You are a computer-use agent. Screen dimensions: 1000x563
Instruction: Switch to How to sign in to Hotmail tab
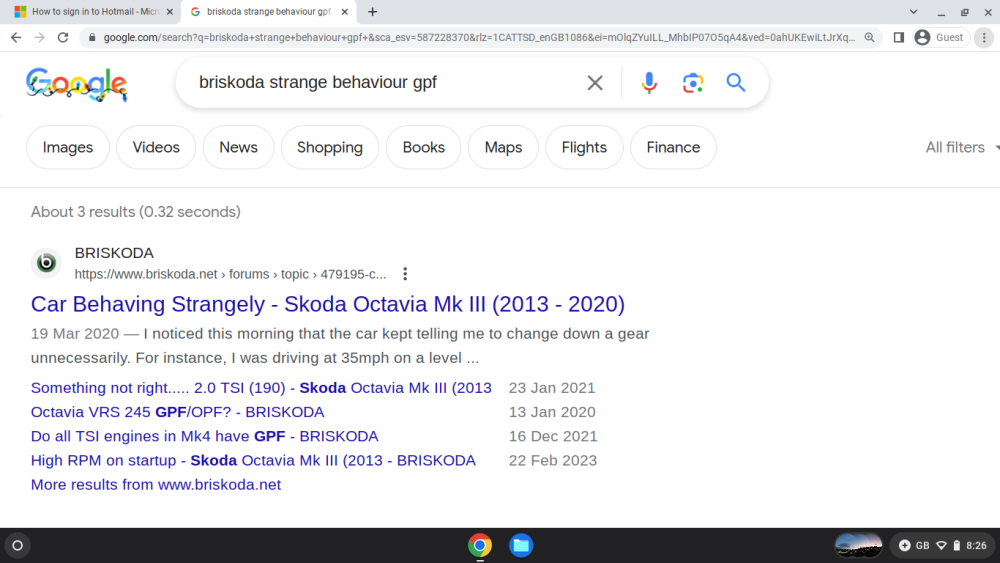pyautogui.click(x=94, y=11)
